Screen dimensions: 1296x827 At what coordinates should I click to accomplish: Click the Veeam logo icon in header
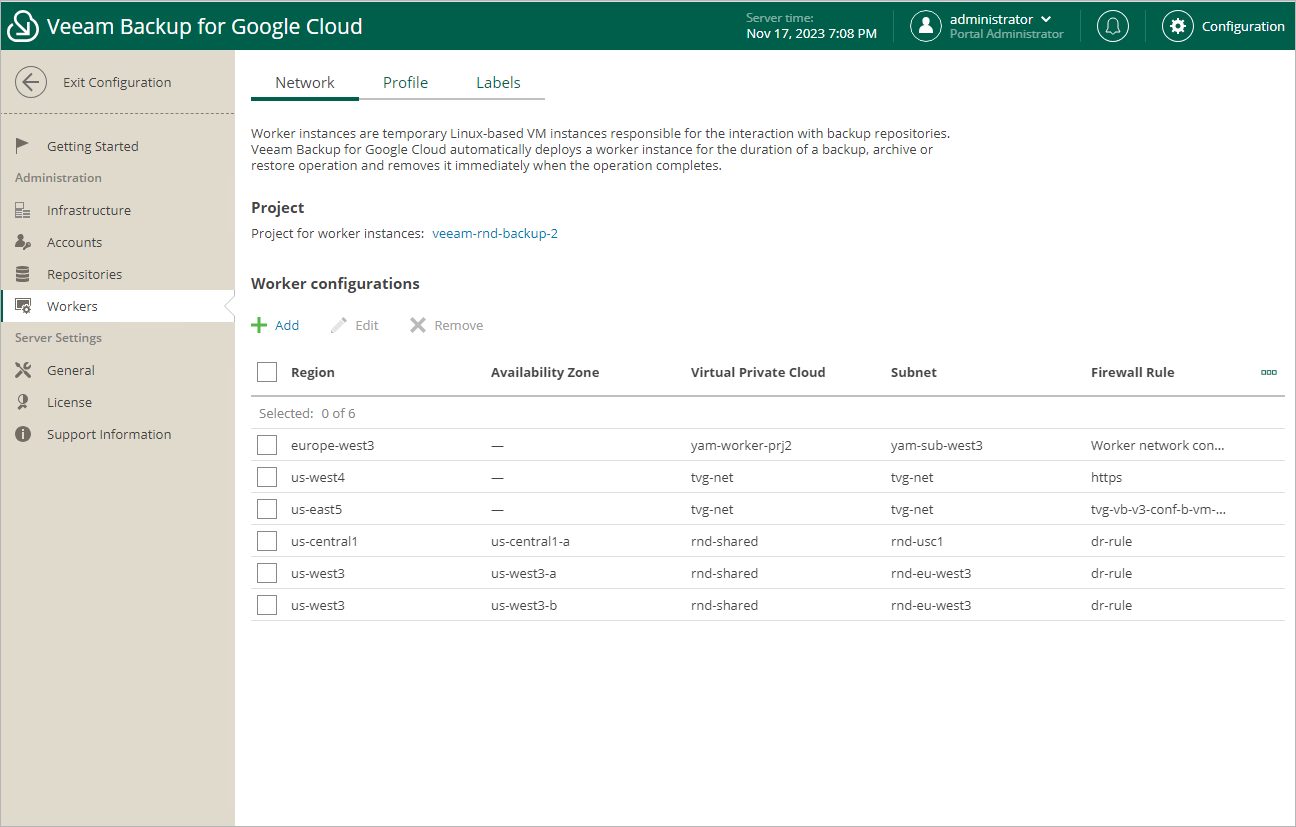click(23, 27)
